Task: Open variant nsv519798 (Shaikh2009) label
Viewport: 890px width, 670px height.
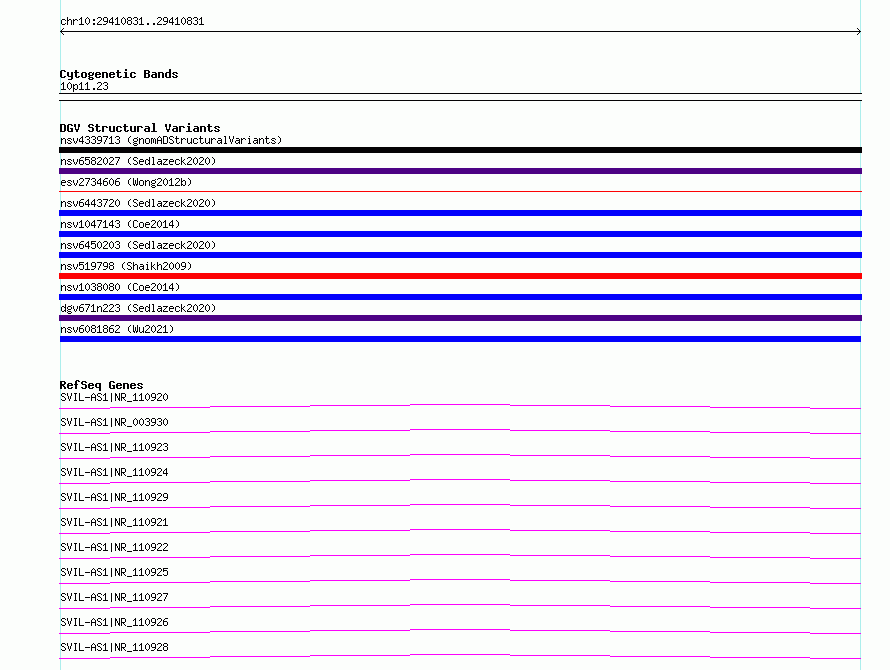Action: click(126, 266)
